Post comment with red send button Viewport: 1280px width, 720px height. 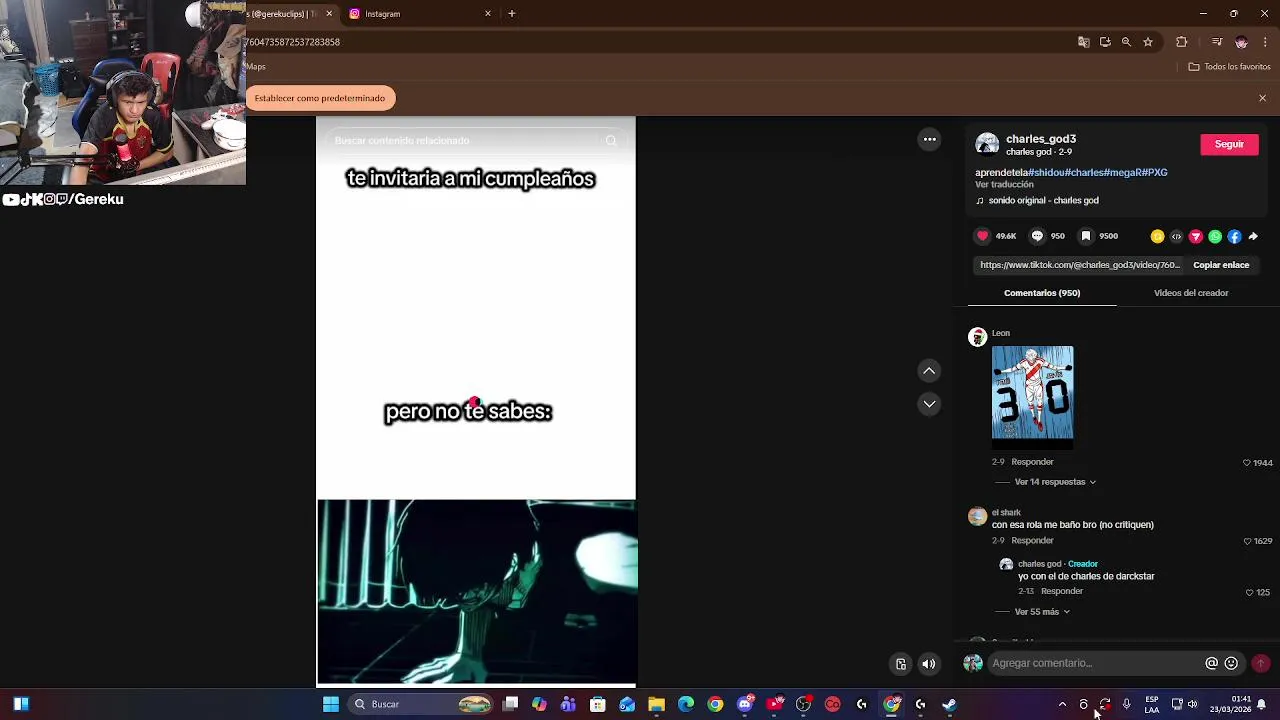(x=1260, y=663)
